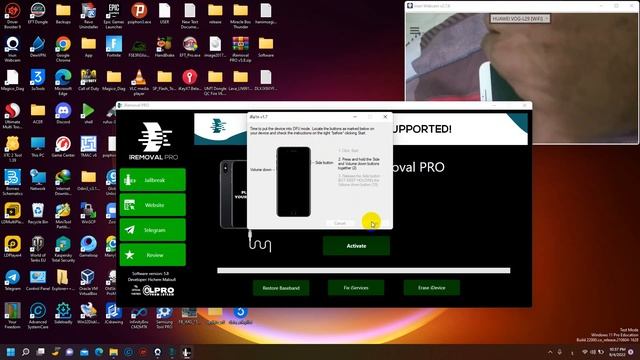Screen dimensions: 640x360
Task: Launch LDPlayer4 from the desktop
Action: [x=12, y=247]
